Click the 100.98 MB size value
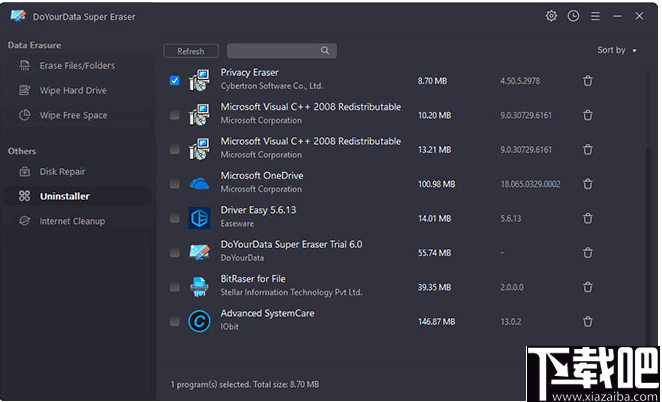This screenshot has width=662, height=402. (x=437, y=184)
